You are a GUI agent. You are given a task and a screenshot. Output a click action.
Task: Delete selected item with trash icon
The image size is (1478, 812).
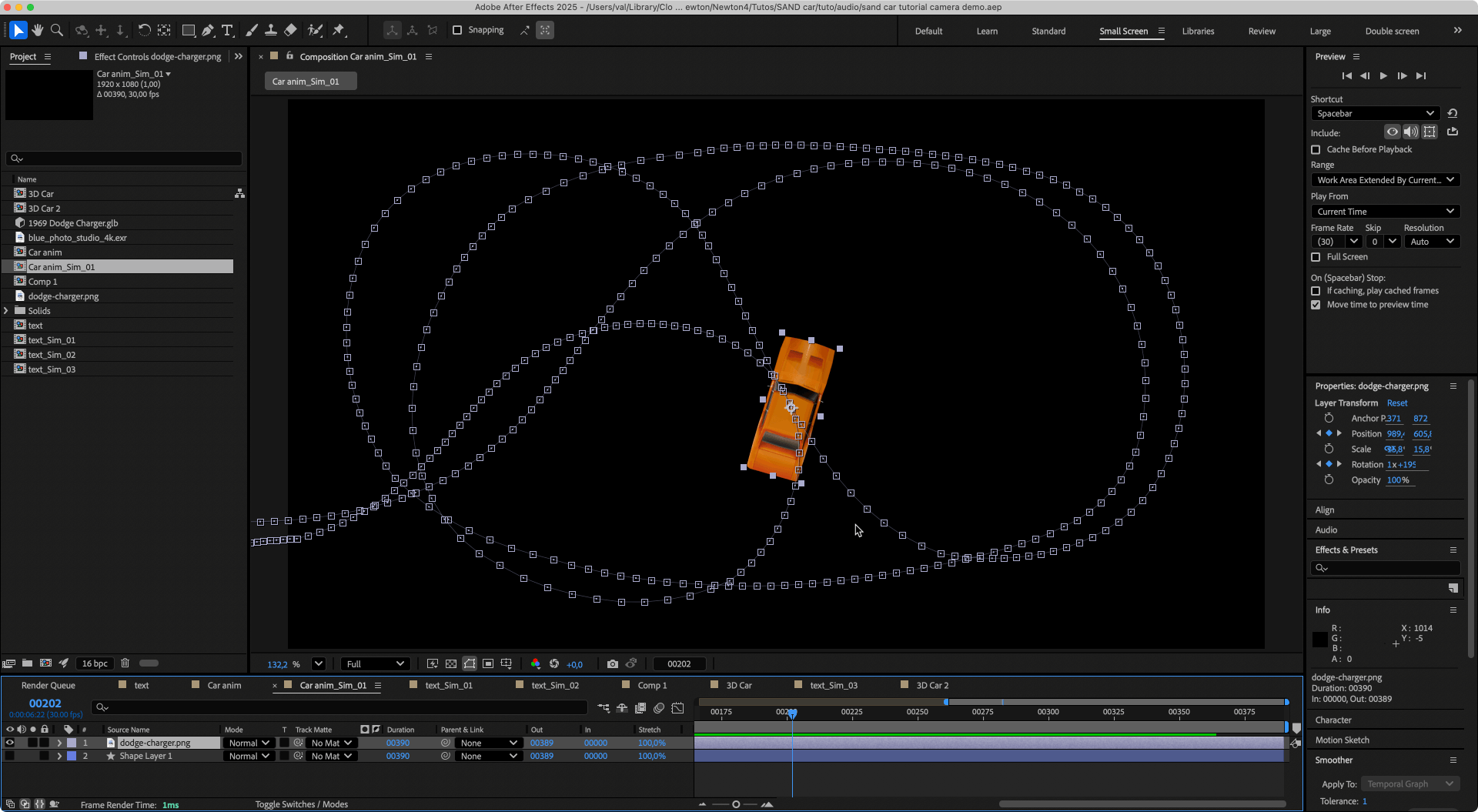tap(125, 663)
